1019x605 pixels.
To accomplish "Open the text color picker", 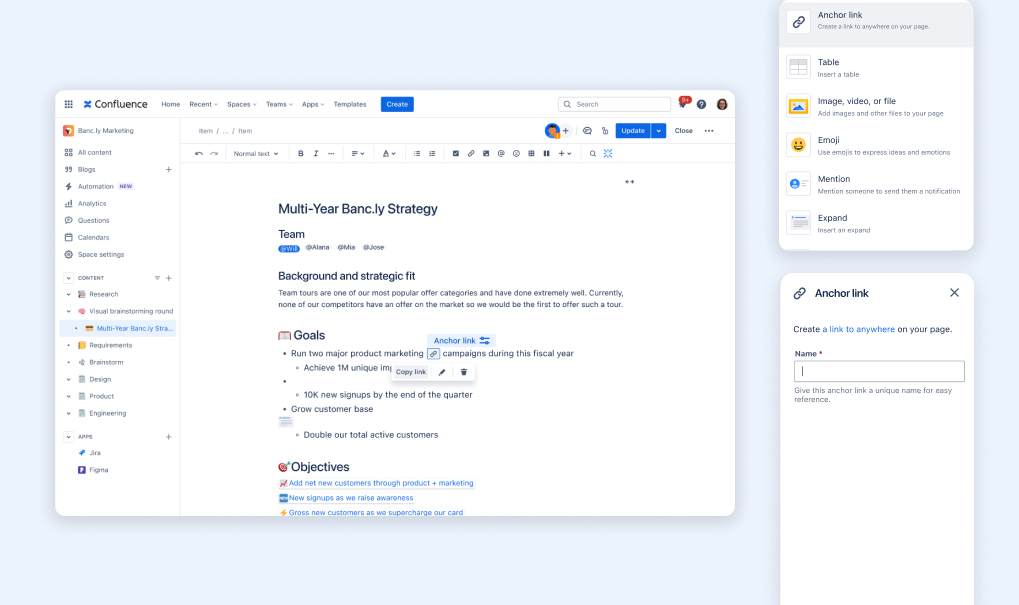I will coord(388,153).
